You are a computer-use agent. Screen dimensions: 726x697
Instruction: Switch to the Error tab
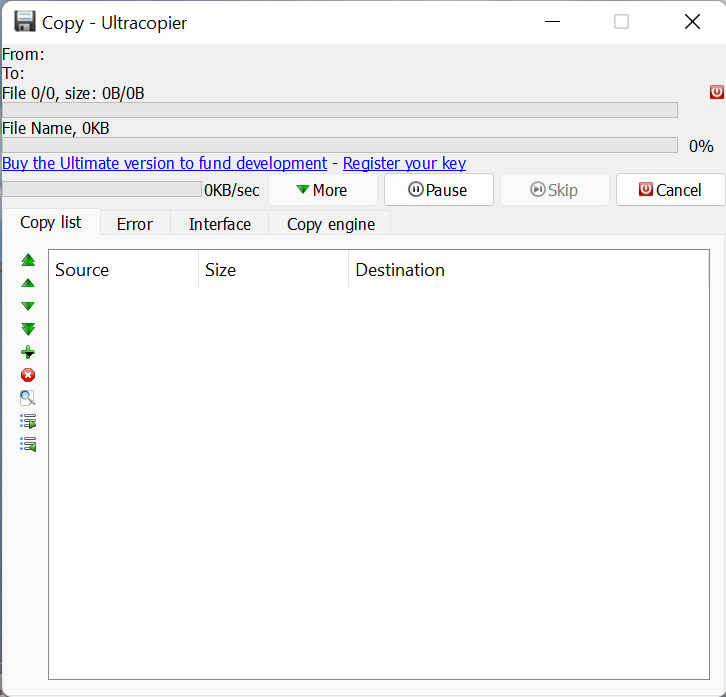135,224
